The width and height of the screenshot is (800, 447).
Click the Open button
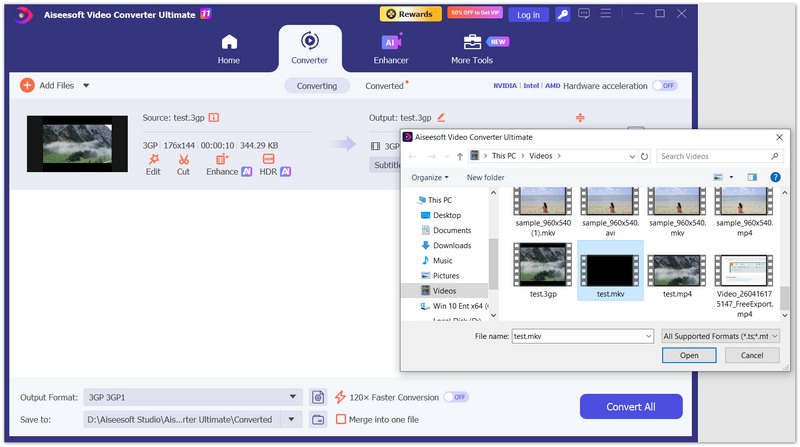689,355
